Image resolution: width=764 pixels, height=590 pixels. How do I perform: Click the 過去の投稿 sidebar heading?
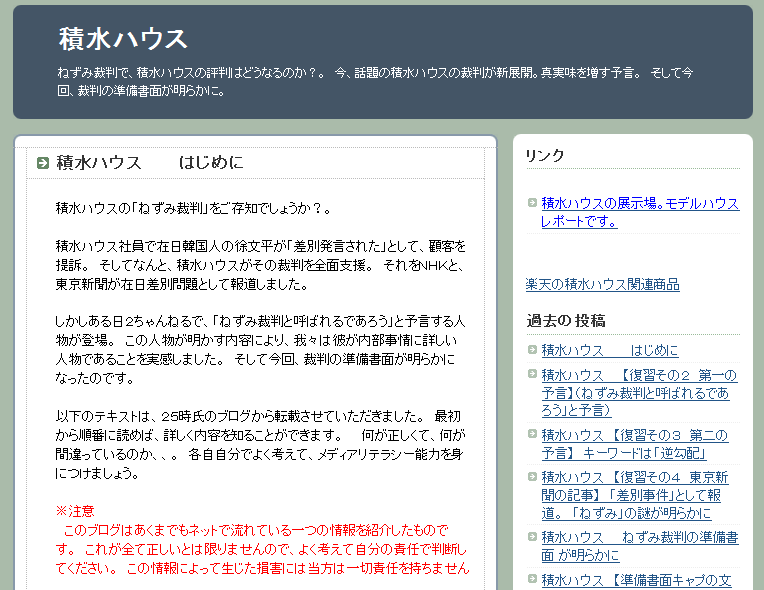[x=566, y=321]
